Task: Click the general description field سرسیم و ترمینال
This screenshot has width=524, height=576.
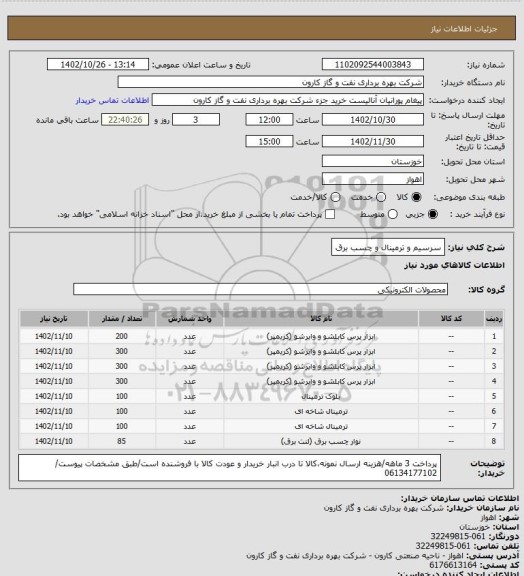Action: pos(388,248)
